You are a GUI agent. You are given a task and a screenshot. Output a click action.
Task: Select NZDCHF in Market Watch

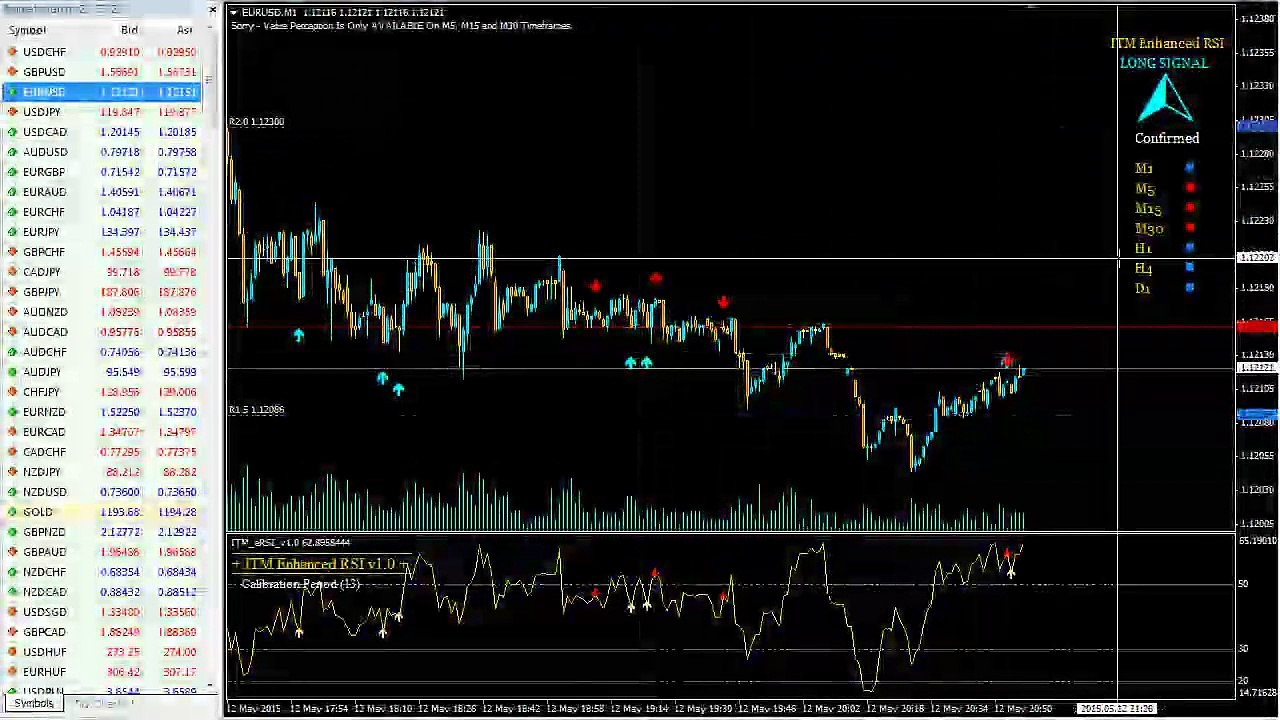tap(102, 572)
